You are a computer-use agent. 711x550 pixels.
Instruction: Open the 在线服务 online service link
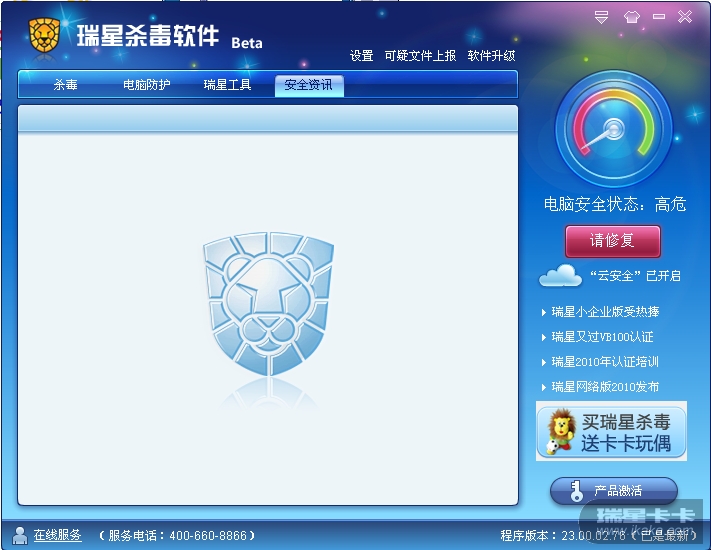[57, 535]
